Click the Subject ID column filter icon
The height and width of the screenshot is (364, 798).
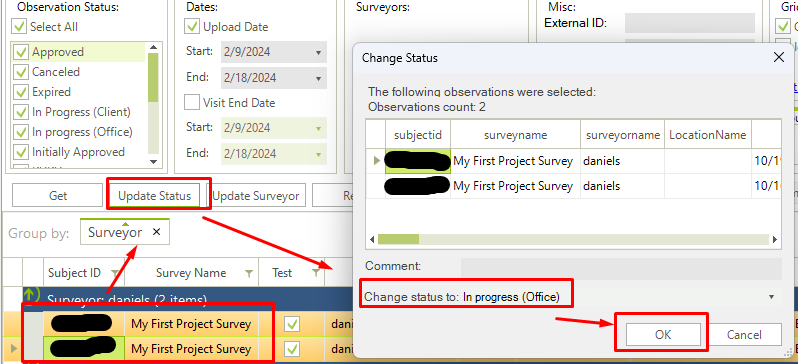tap(115, 273)
